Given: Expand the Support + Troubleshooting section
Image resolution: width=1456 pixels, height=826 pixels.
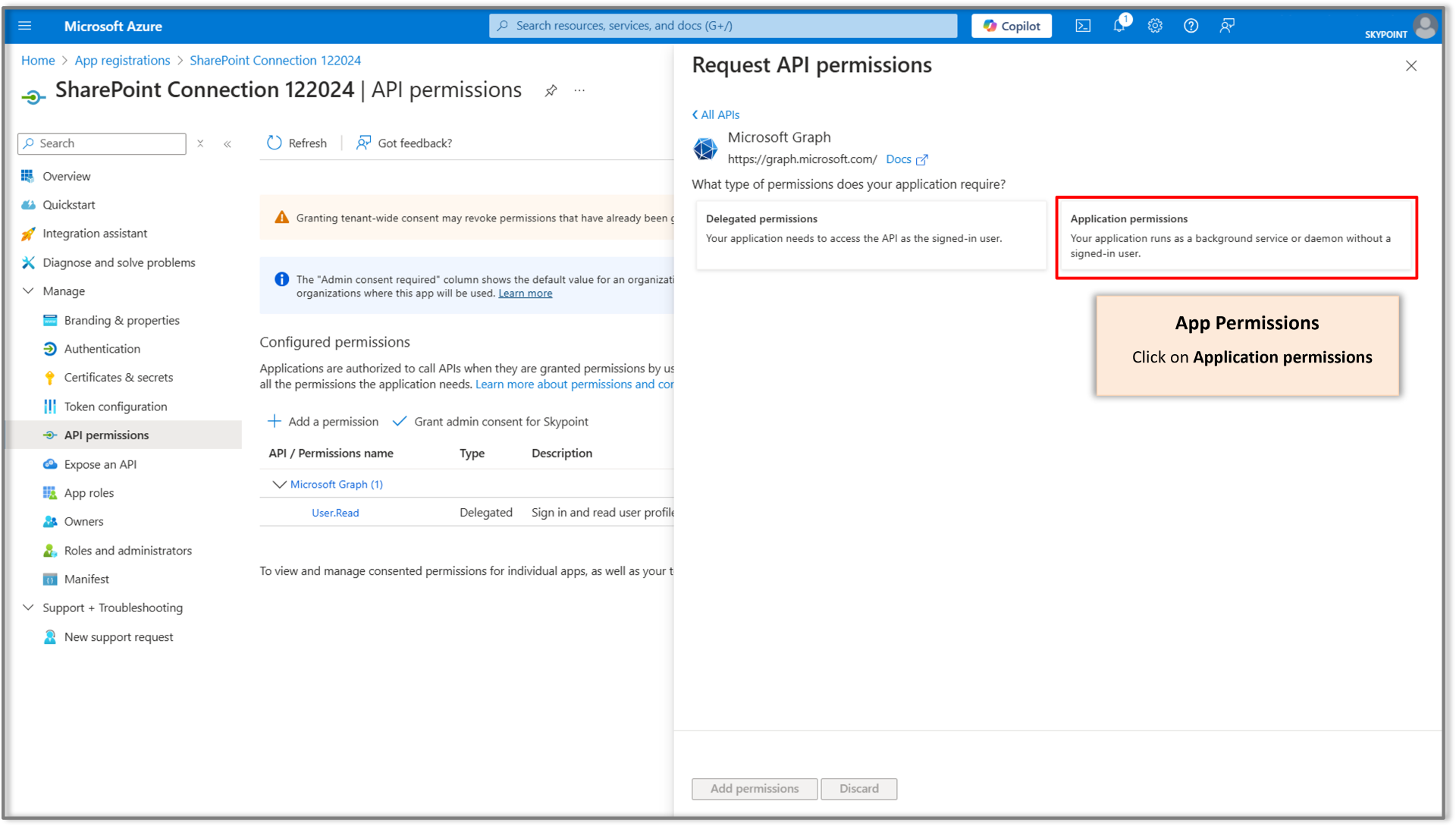Looking at the screenshot, I should (x=28, y=608).
